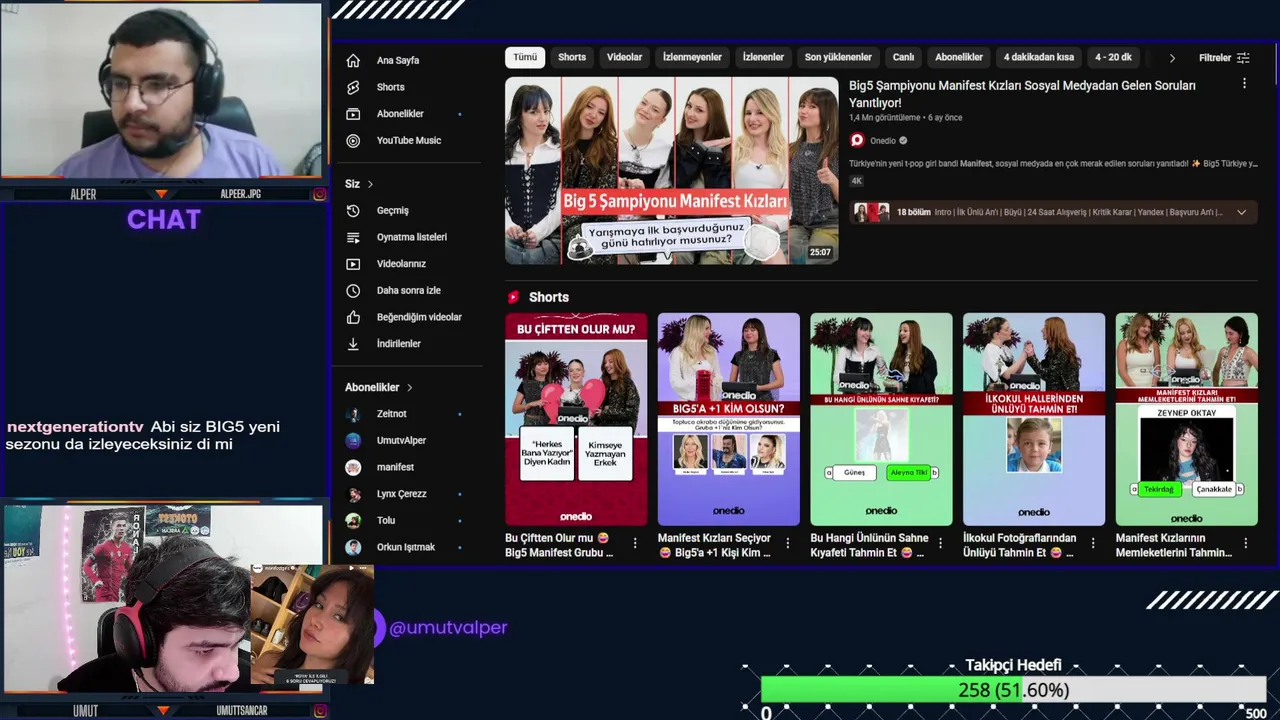Viewport: 1280px width, 720px height.
Task: Click the Zeitnot channel avatar
Action: coord(353,414)
